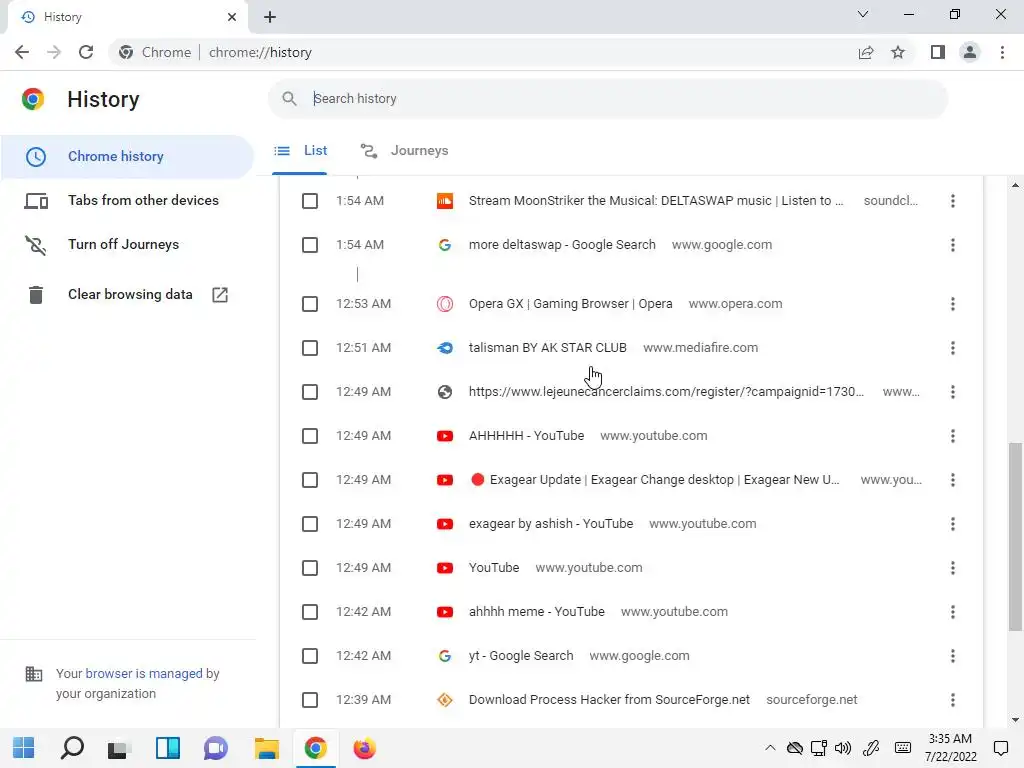Check the more deltaswap Google Search checkbox

click(x=310, y=245)
